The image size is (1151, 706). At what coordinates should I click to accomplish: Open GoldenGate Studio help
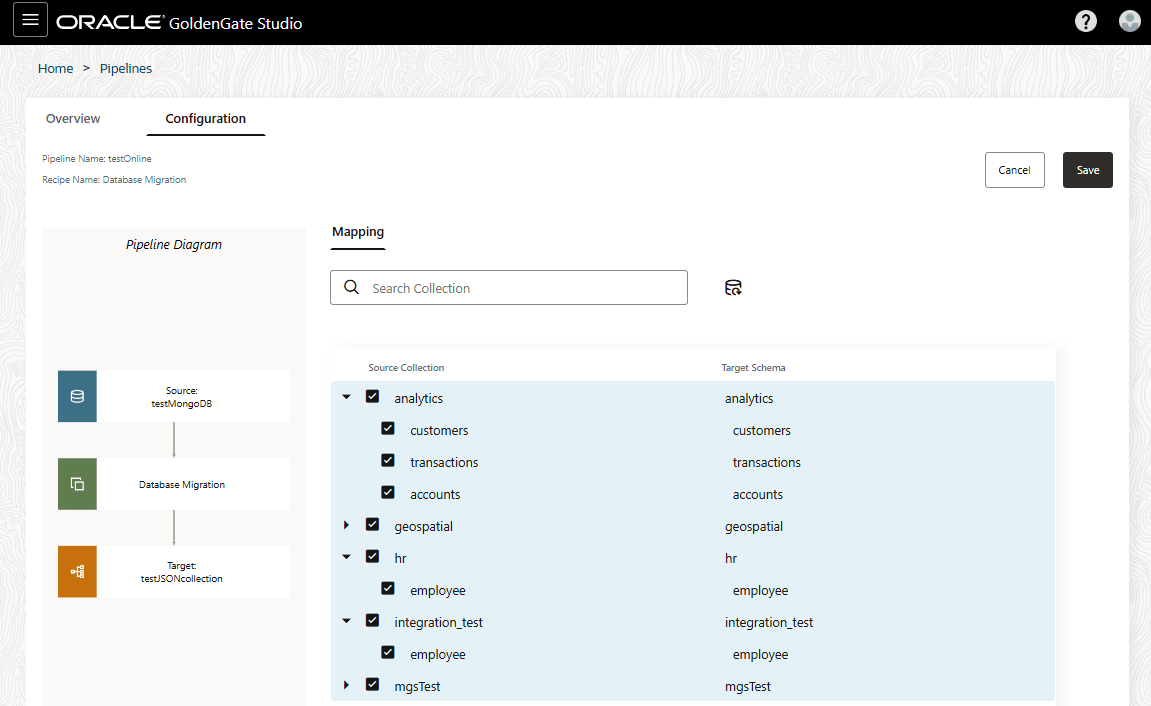pyautogui.click(x=1086, y=20)
